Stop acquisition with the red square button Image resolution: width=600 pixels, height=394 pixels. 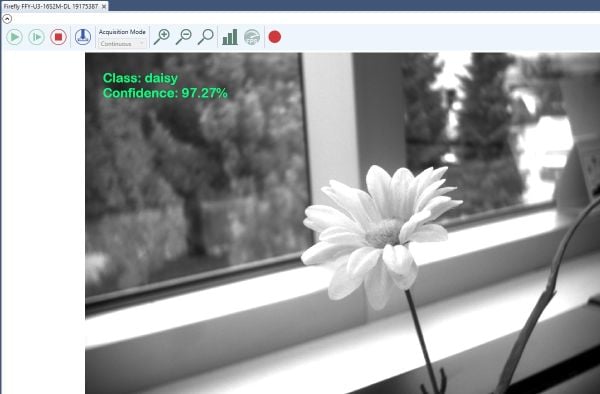pos(59,37)
